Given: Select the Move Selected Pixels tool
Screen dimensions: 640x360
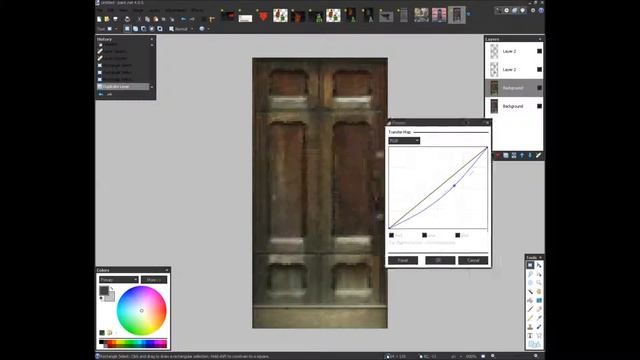Looking at the screenshot, I should 539,265.
